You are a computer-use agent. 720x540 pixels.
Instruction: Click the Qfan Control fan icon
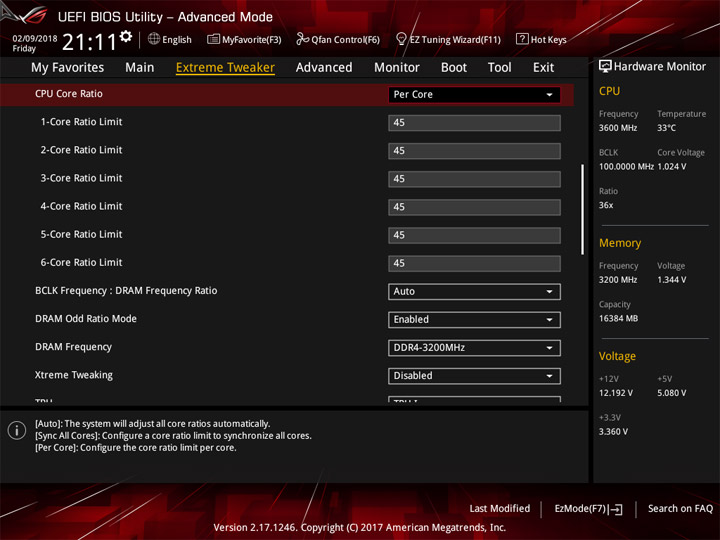click(302, 39)
